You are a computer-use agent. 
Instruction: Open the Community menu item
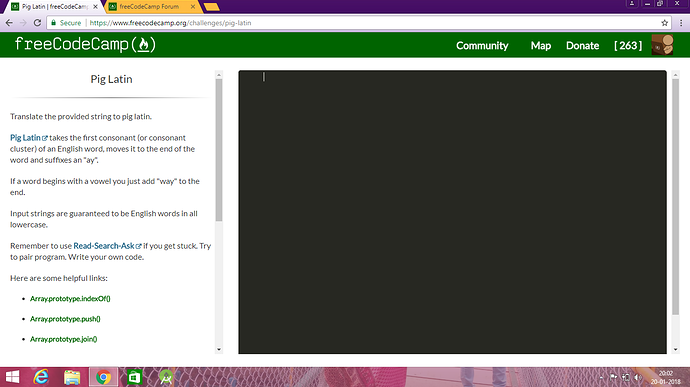coord(482,46)
